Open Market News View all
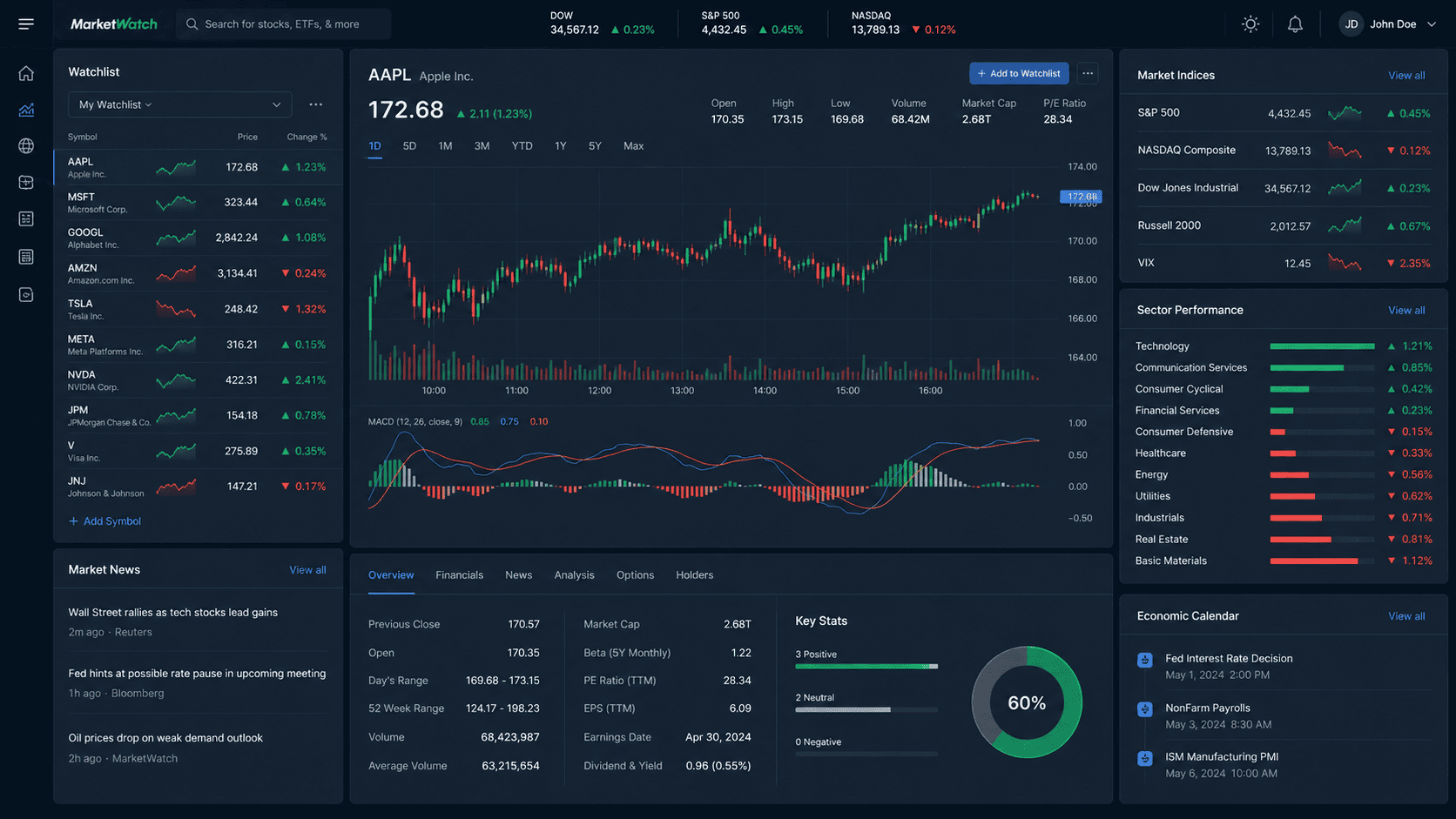Image resolution: width=1456 pixels, height=819 pixels. [307, 570]
